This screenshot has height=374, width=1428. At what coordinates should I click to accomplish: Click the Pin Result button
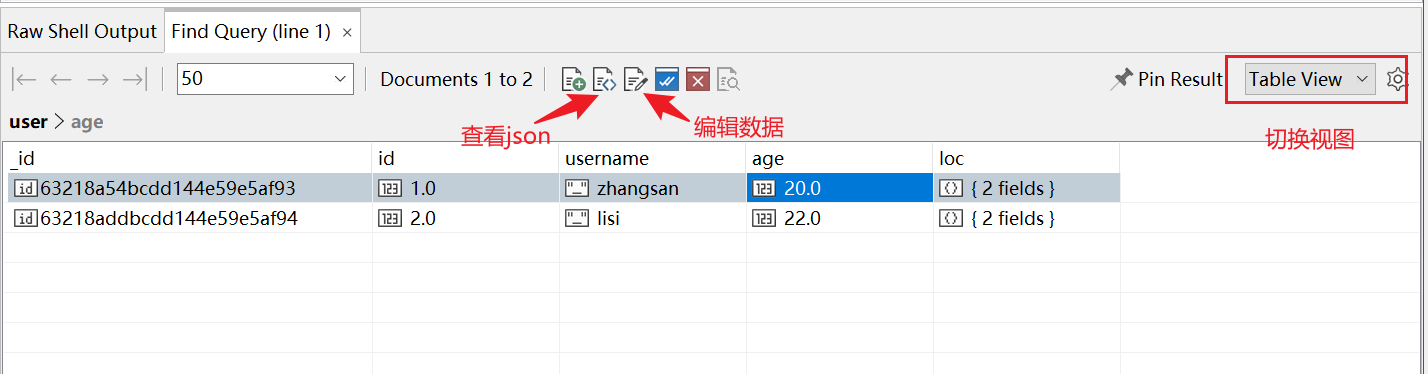coord(1167,80)
